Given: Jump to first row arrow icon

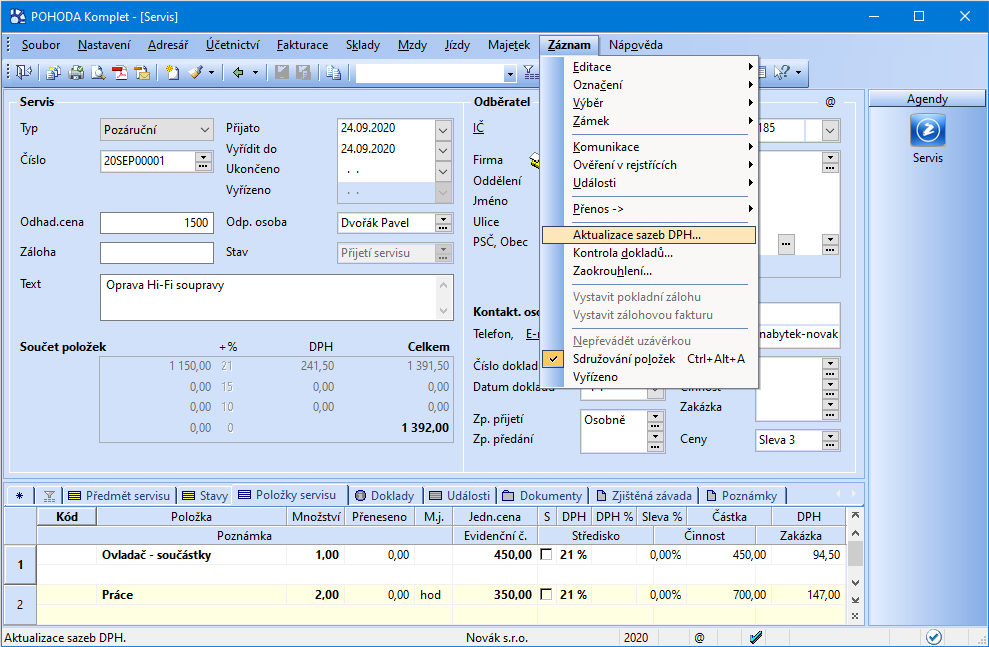Looking at the screenshot, I should (855, 515).
